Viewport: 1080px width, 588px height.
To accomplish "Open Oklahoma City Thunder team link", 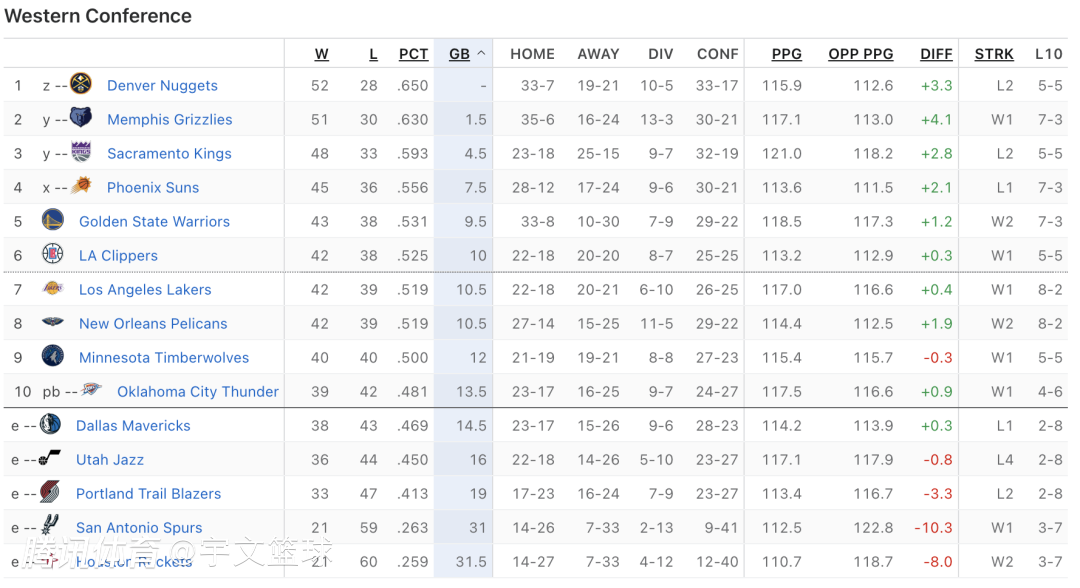I will [x=198, y=392].
